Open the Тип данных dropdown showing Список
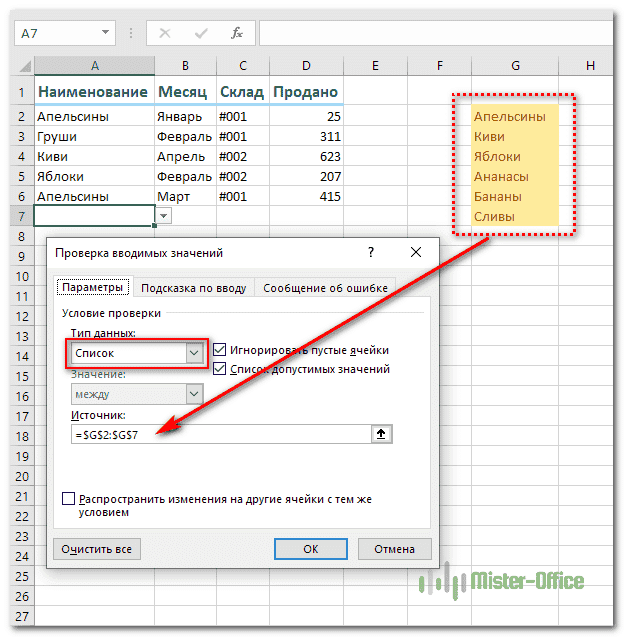Screen dimensions: 624x637 194,353
